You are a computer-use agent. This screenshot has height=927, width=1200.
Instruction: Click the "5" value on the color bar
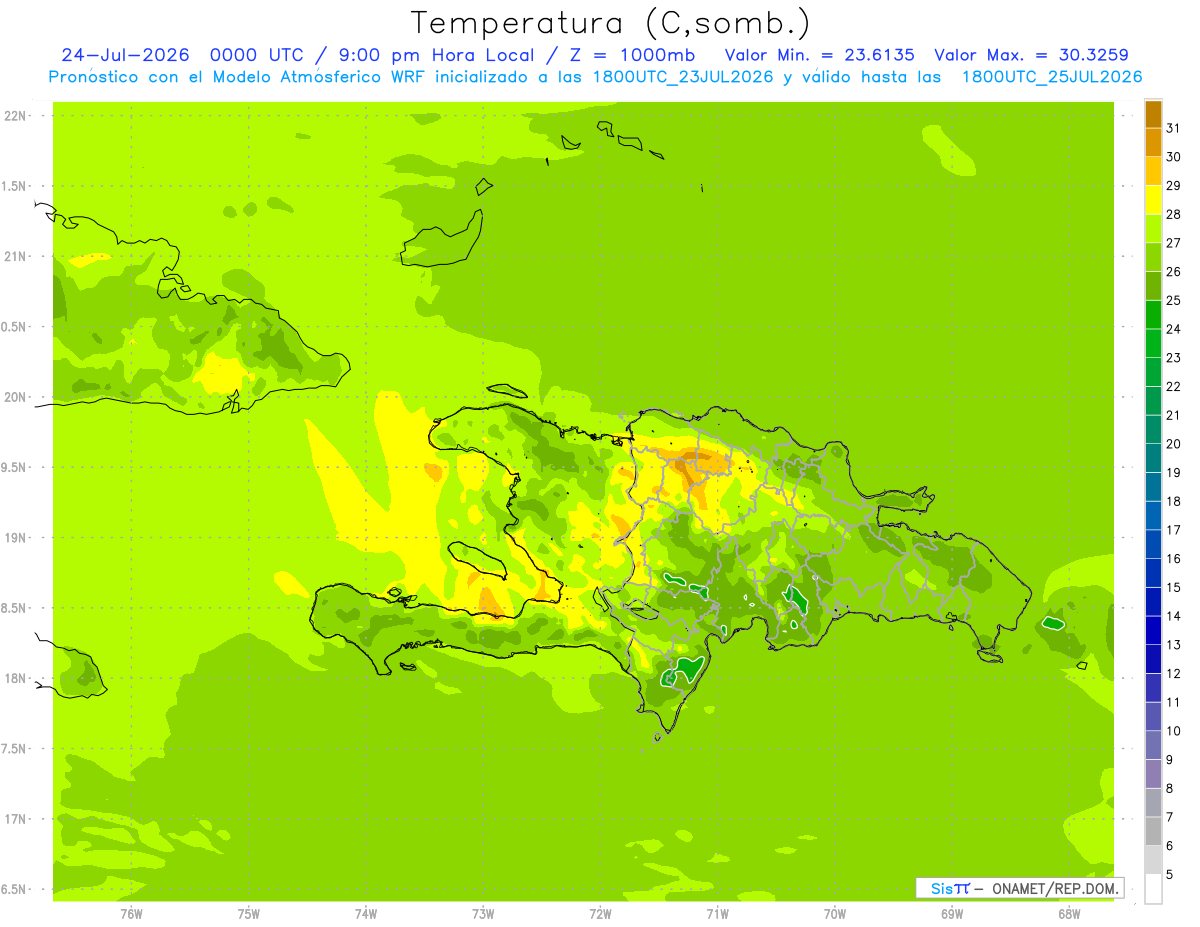point(1170,874)
